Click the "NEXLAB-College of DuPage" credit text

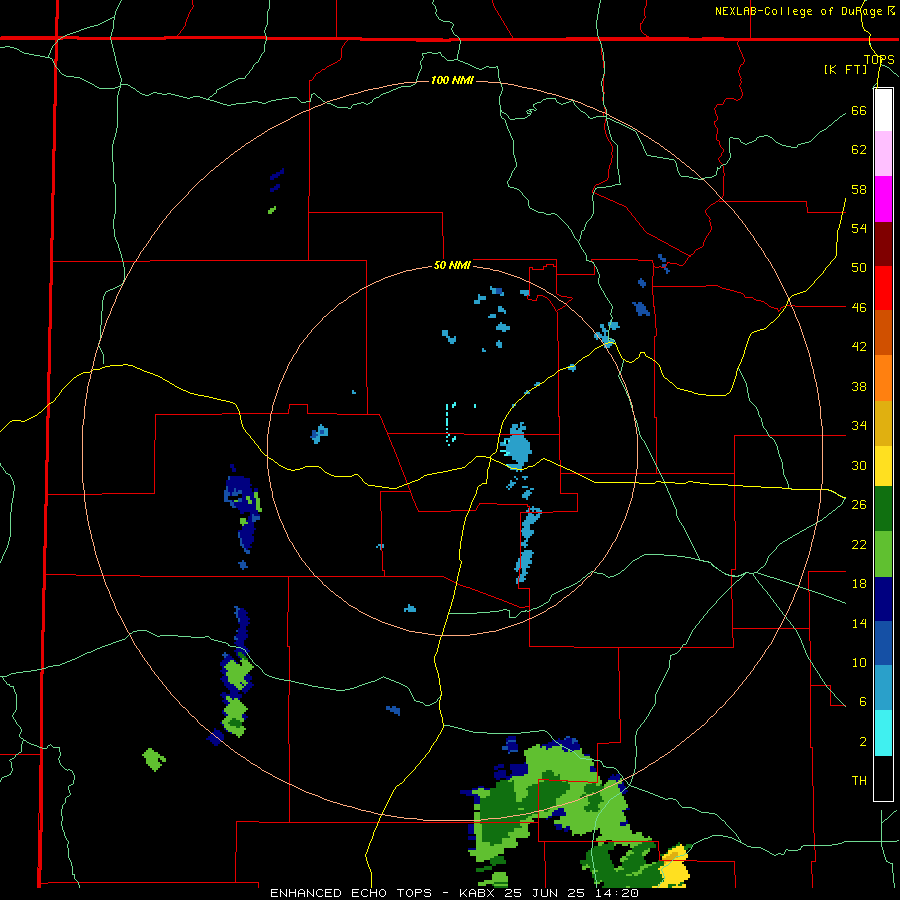800,11
